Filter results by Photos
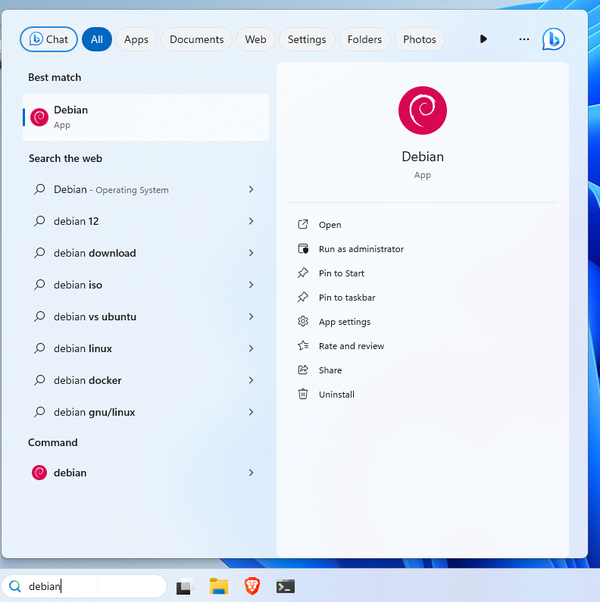 pos(420,39)
